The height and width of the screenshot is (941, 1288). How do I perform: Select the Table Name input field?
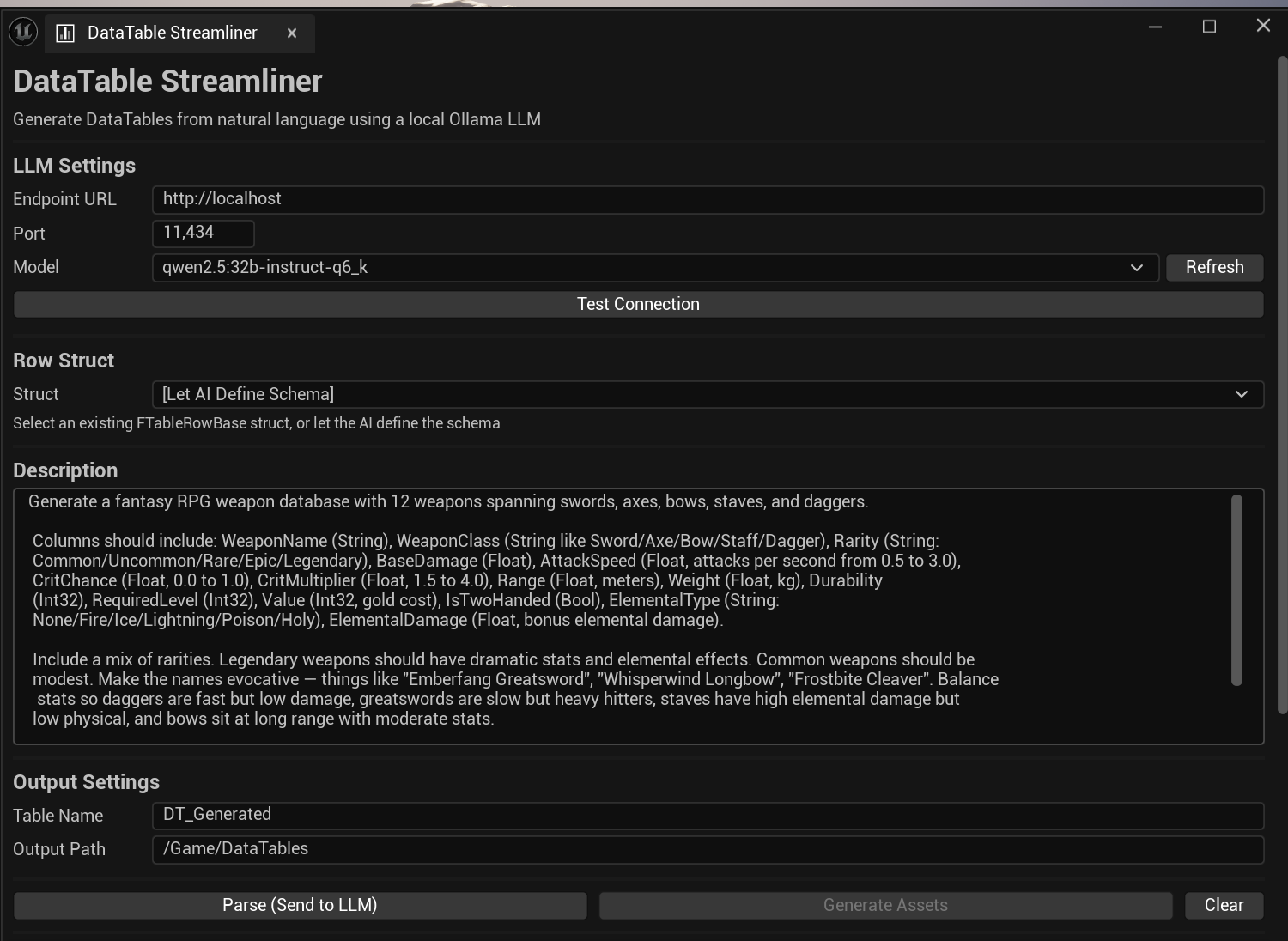pos(707,815)
